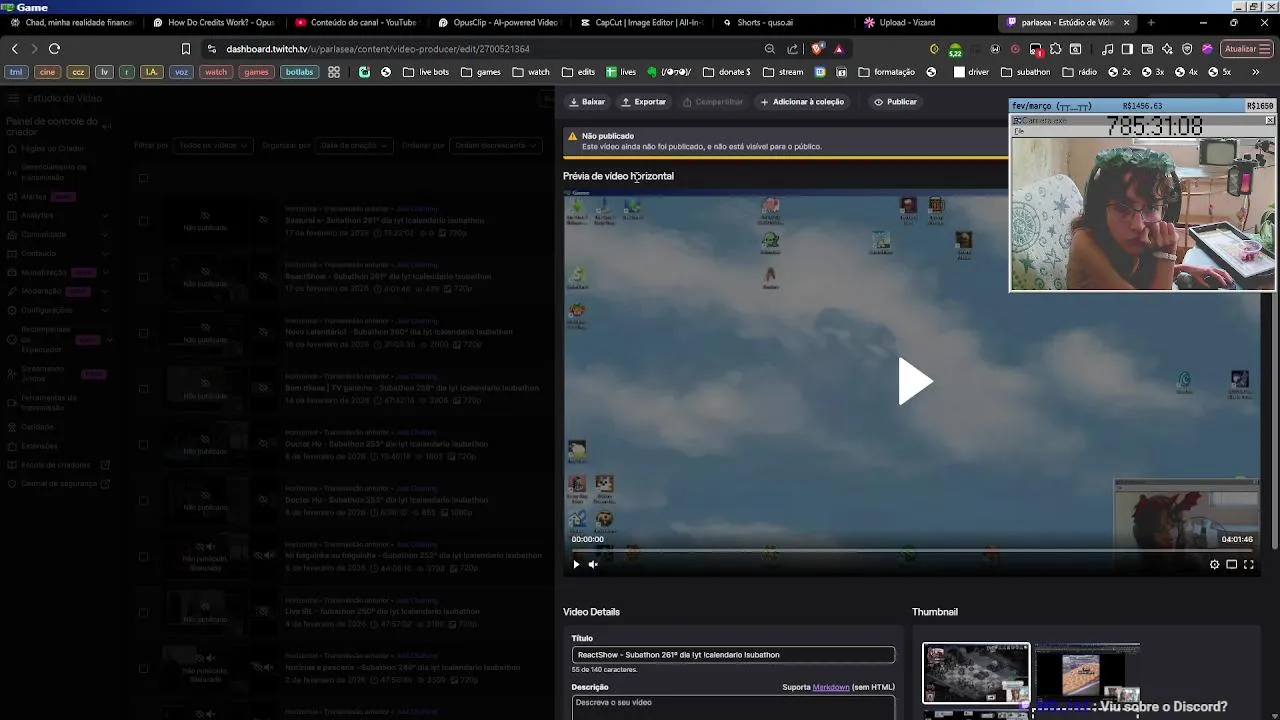Toggle browser sidebar panel icon
Viewport: 1280px width, 720px height.
(x=1127, y=49)
